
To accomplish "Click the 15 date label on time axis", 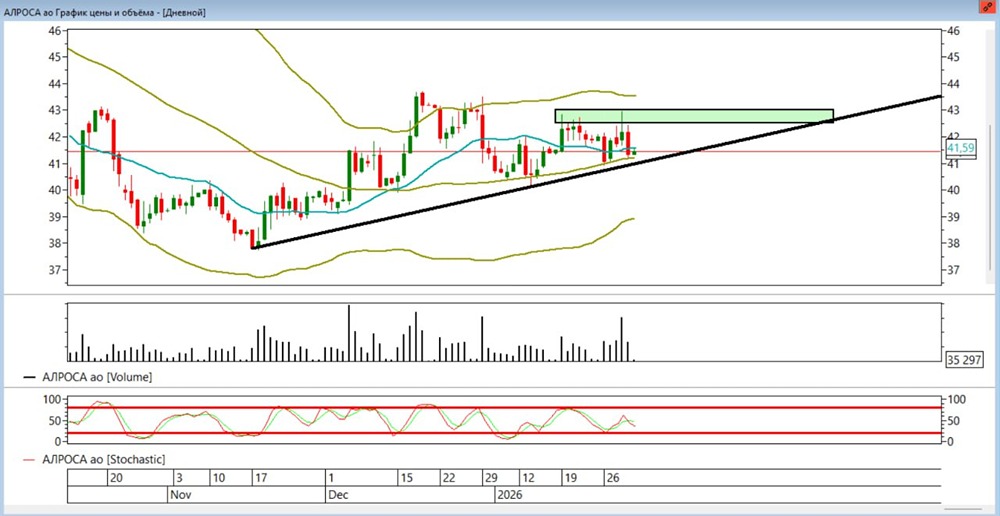I will (408, 478).
